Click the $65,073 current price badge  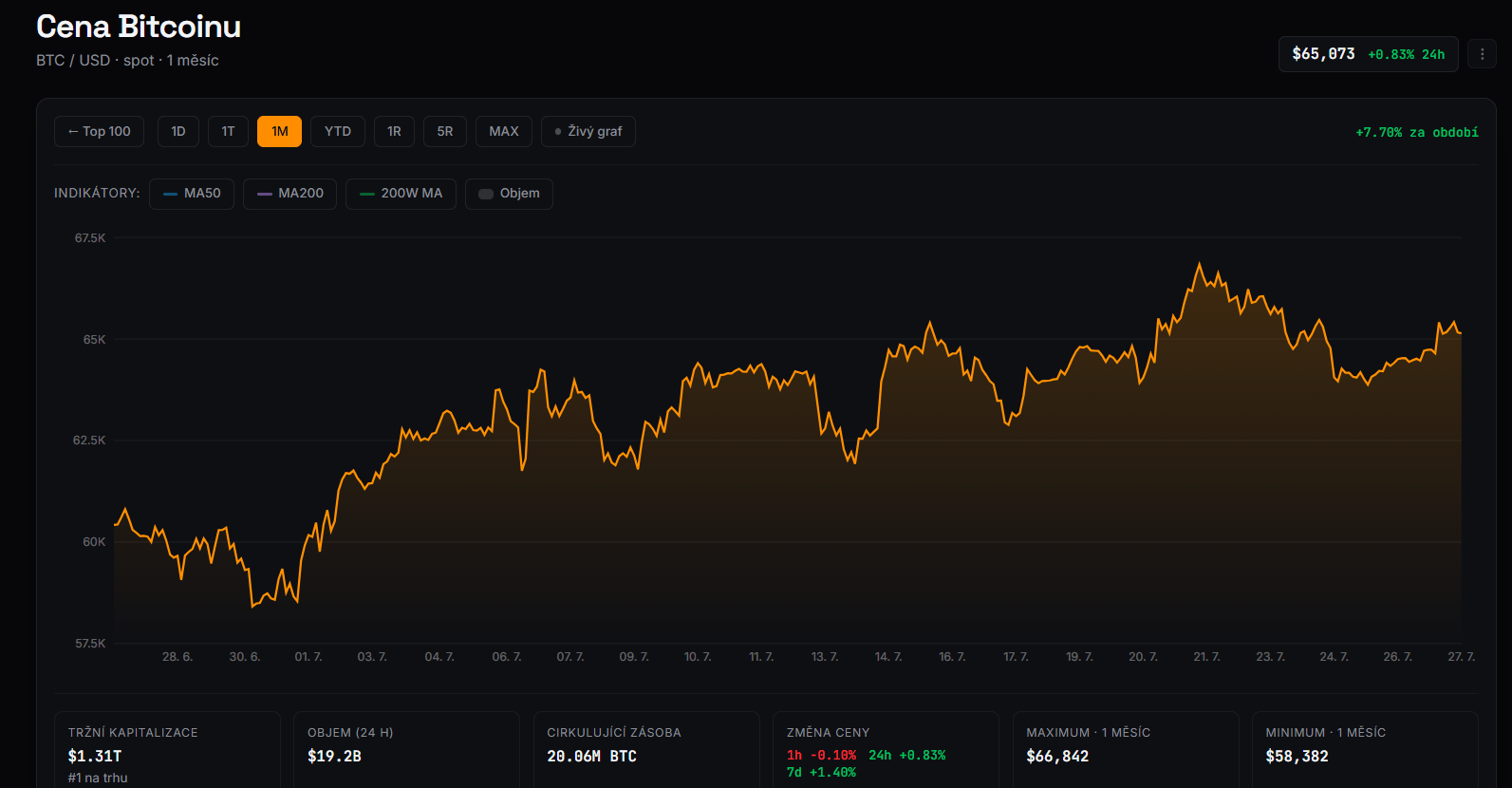click(x=1368, y=54)
